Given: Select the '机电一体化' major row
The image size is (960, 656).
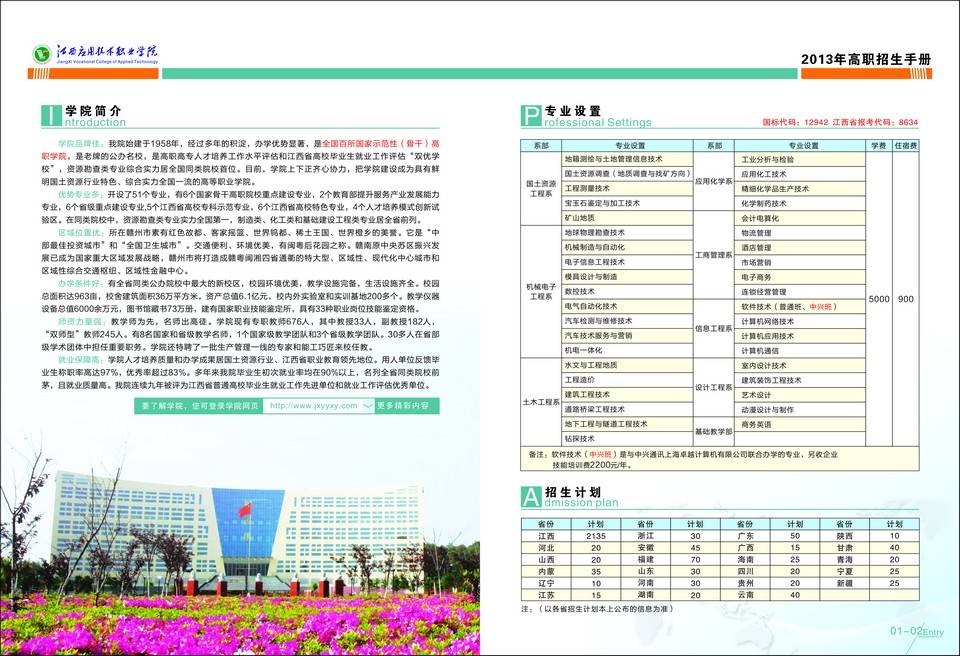Looking at the screenshot, I should 628,350.
